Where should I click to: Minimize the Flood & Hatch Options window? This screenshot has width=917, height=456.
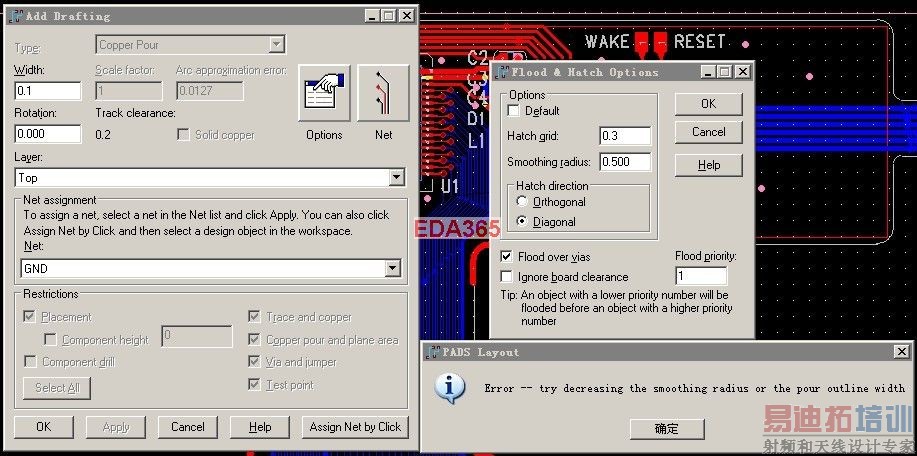[708, 72]
